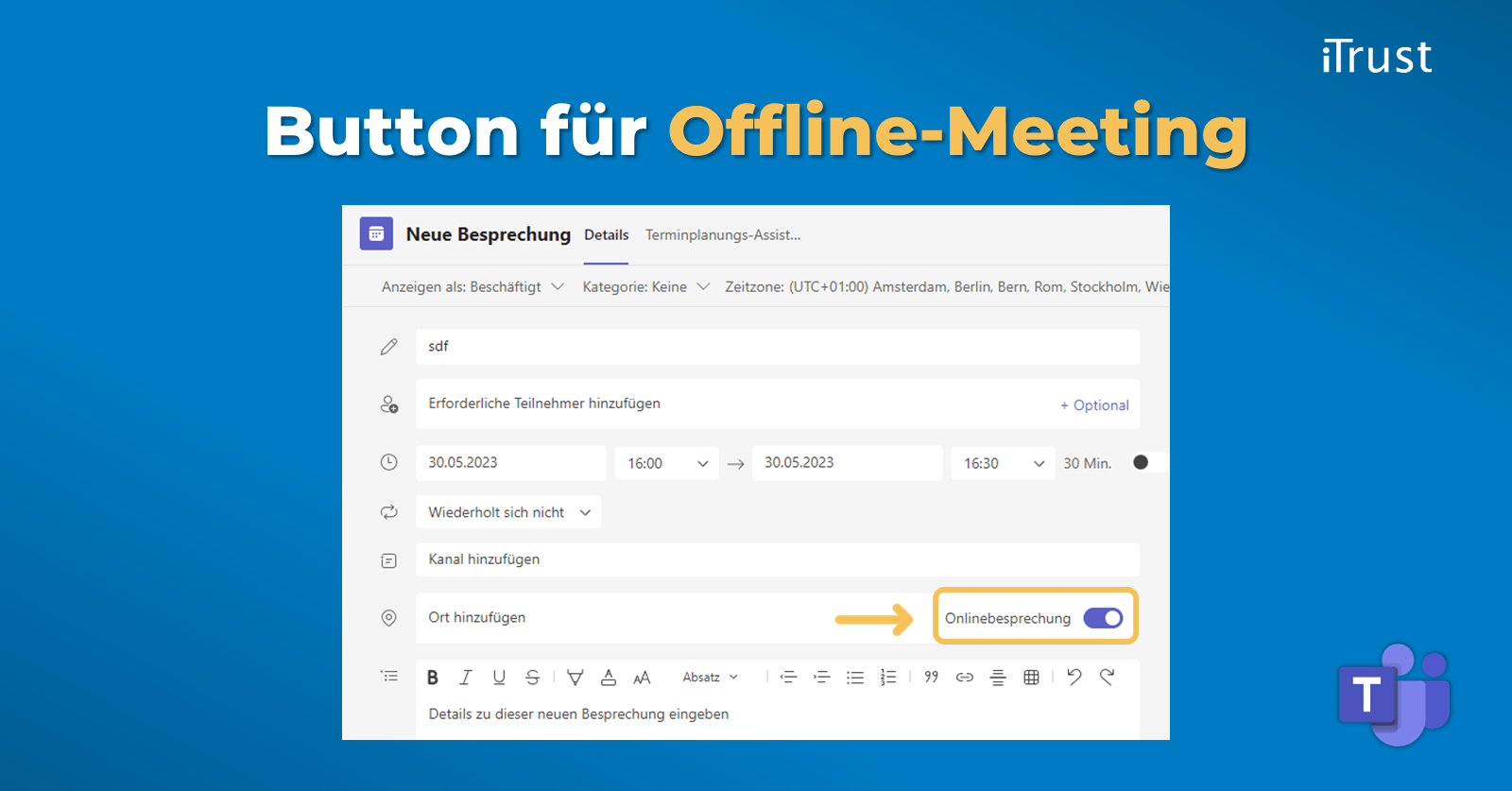The height and width of the screenshot is (791, 1512).
Task: Click the location pin icon
Action: 388,617
